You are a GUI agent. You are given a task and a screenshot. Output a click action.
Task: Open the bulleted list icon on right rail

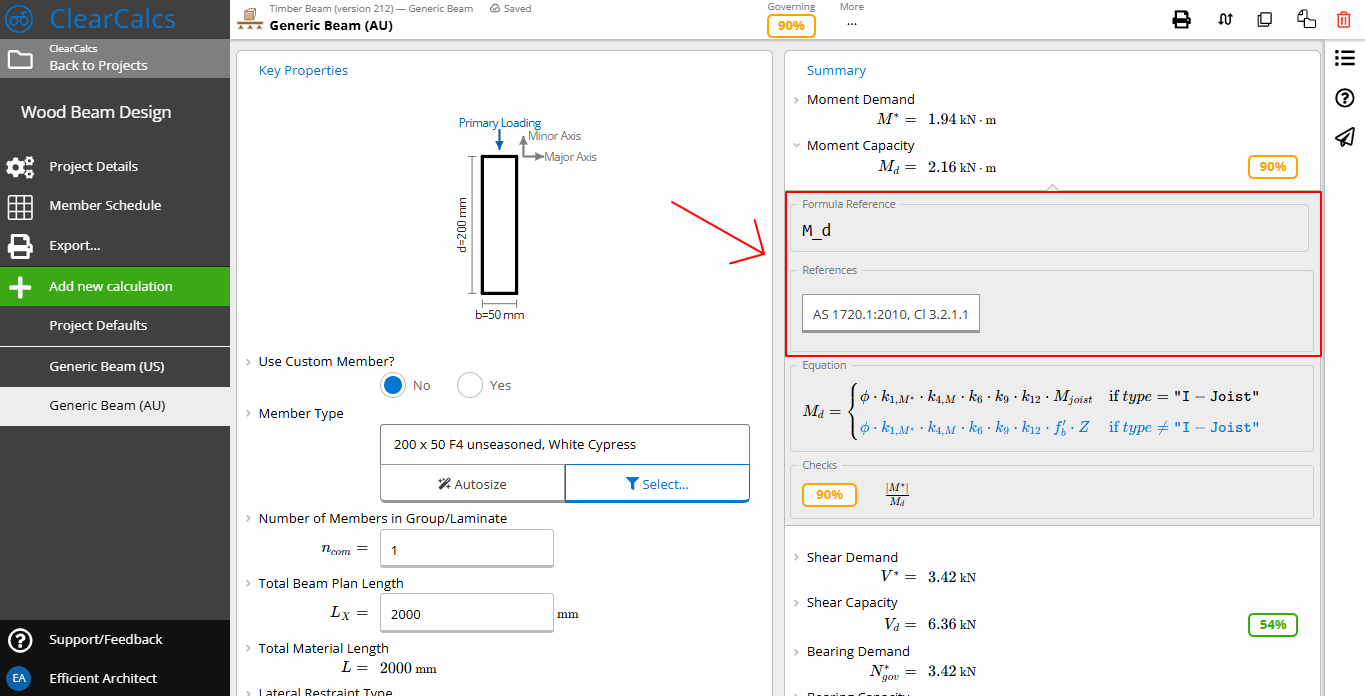[x=1345, y=59]
